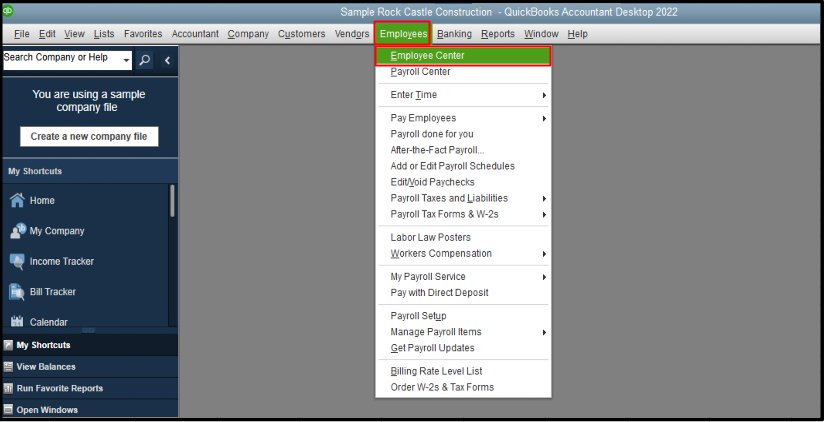Open the Accountant menu
The width and height of the screenshot is (824, 422).
pos(195,34)
